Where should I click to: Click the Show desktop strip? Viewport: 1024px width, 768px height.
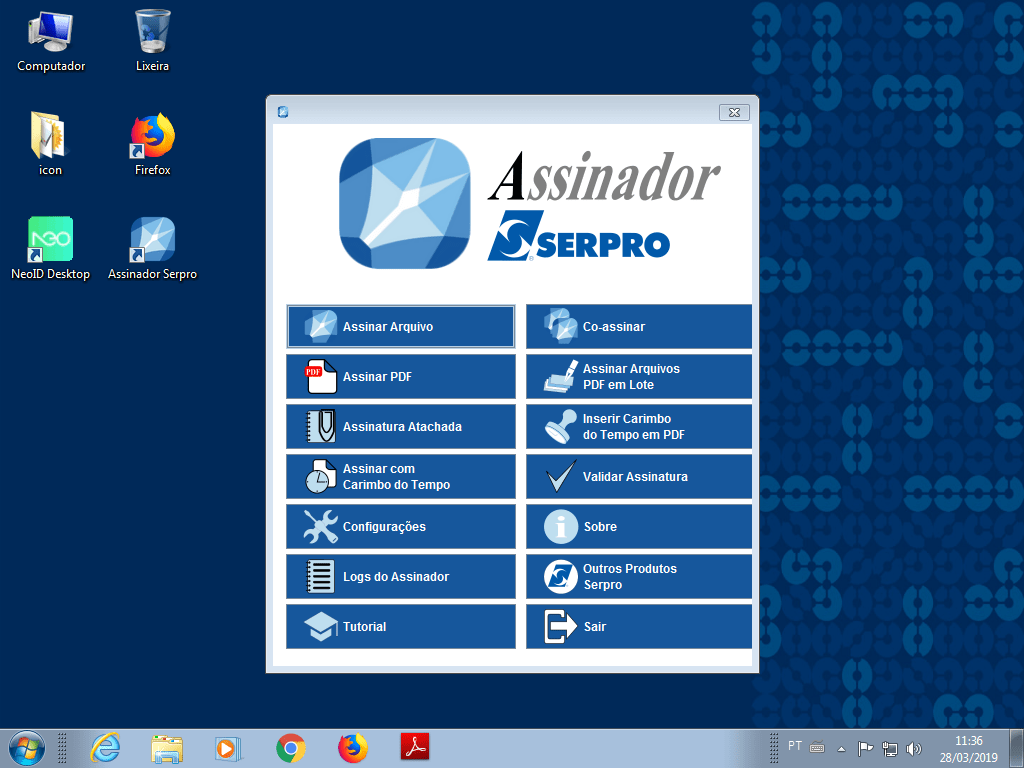1017,749
